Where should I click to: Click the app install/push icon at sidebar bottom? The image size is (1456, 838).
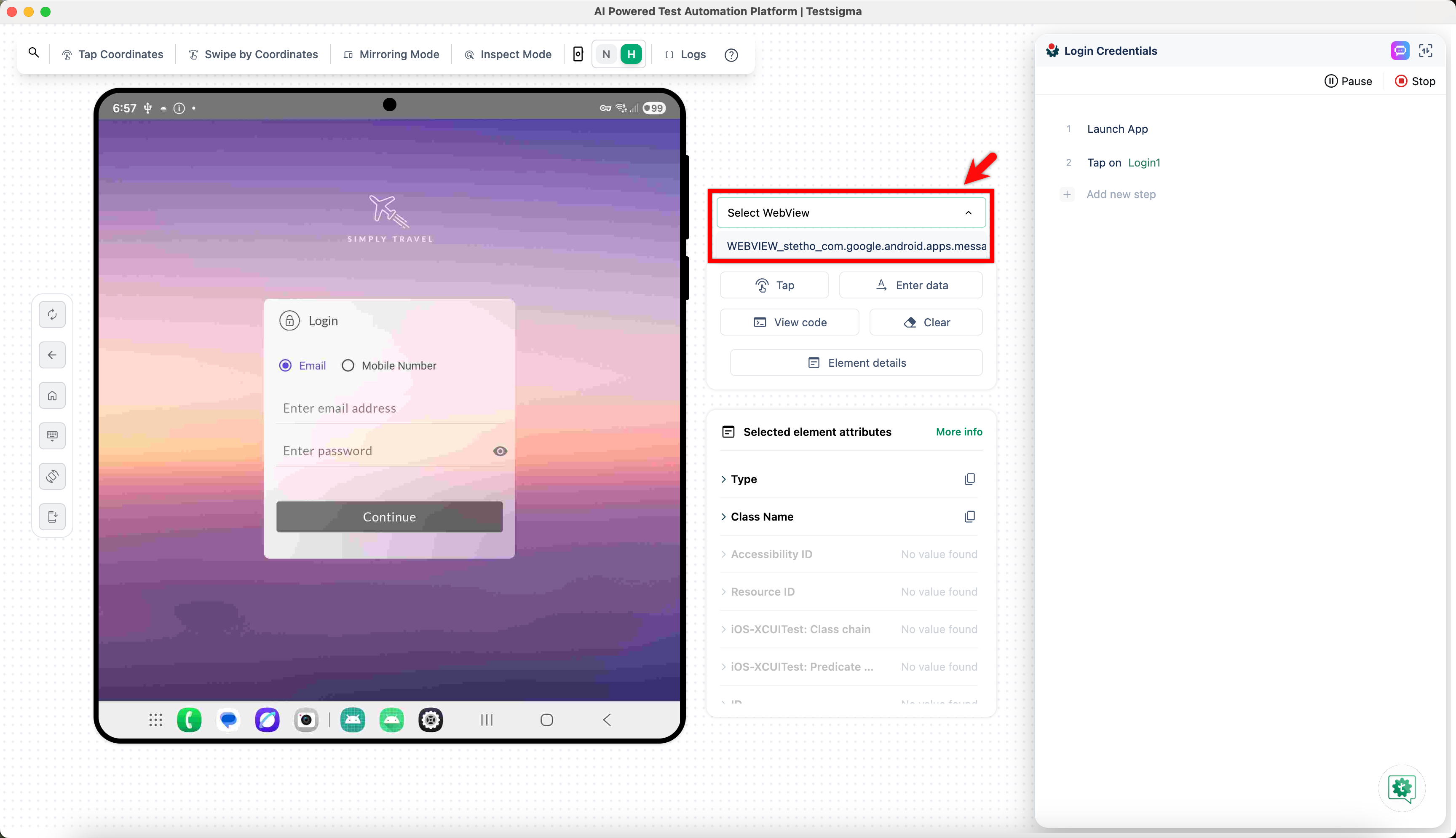tap(52, 516)
